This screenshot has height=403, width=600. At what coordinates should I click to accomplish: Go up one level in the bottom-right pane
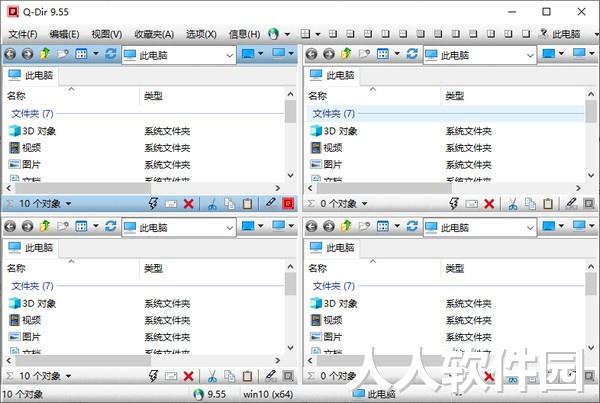pyautogui.click(x=346, y=226)
